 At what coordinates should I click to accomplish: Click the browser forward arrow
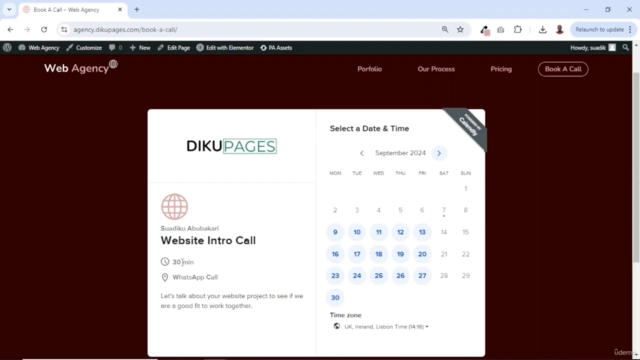tap(27, 29)
